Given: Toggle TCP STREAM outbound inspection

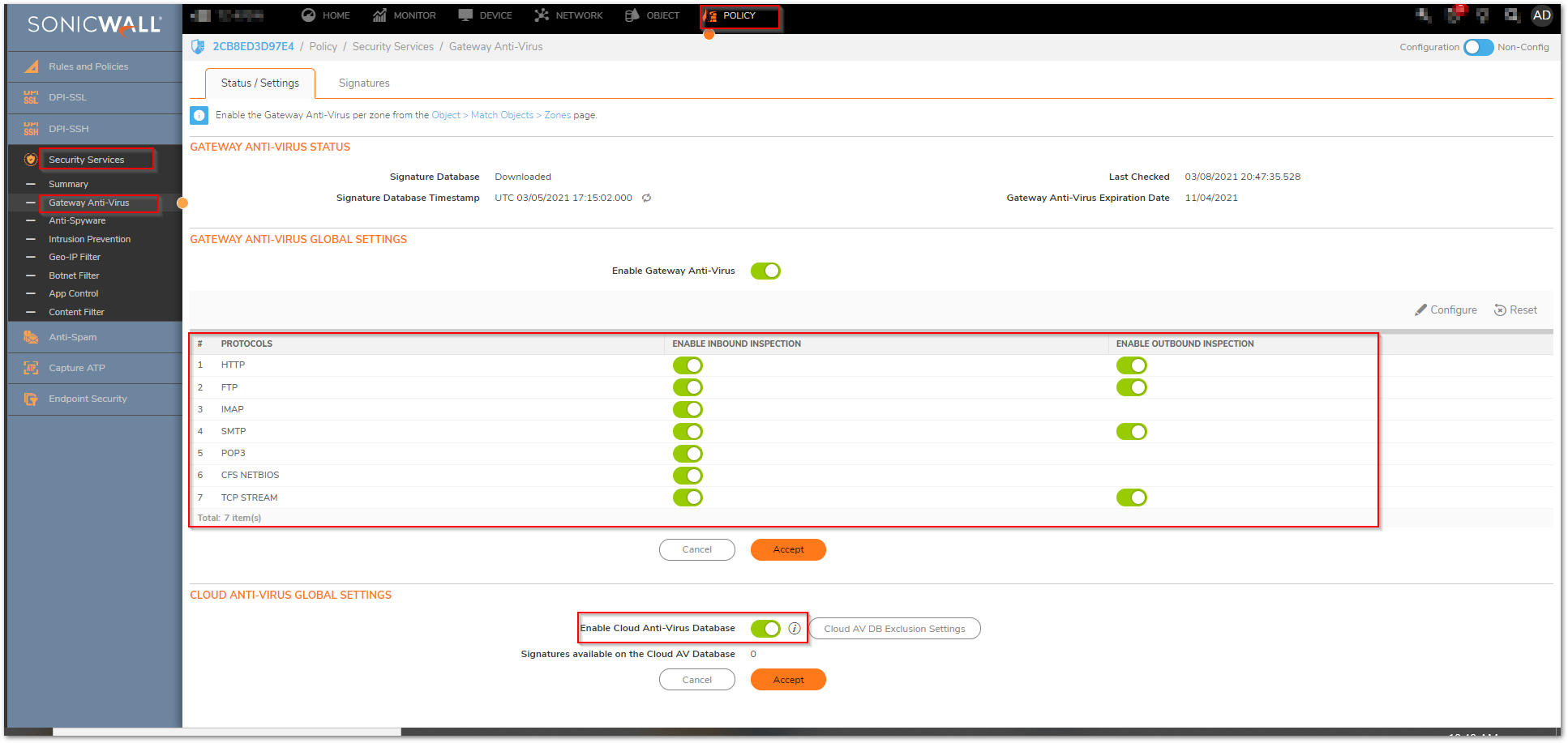Looking at the screenshot, I should [1131, 497].
